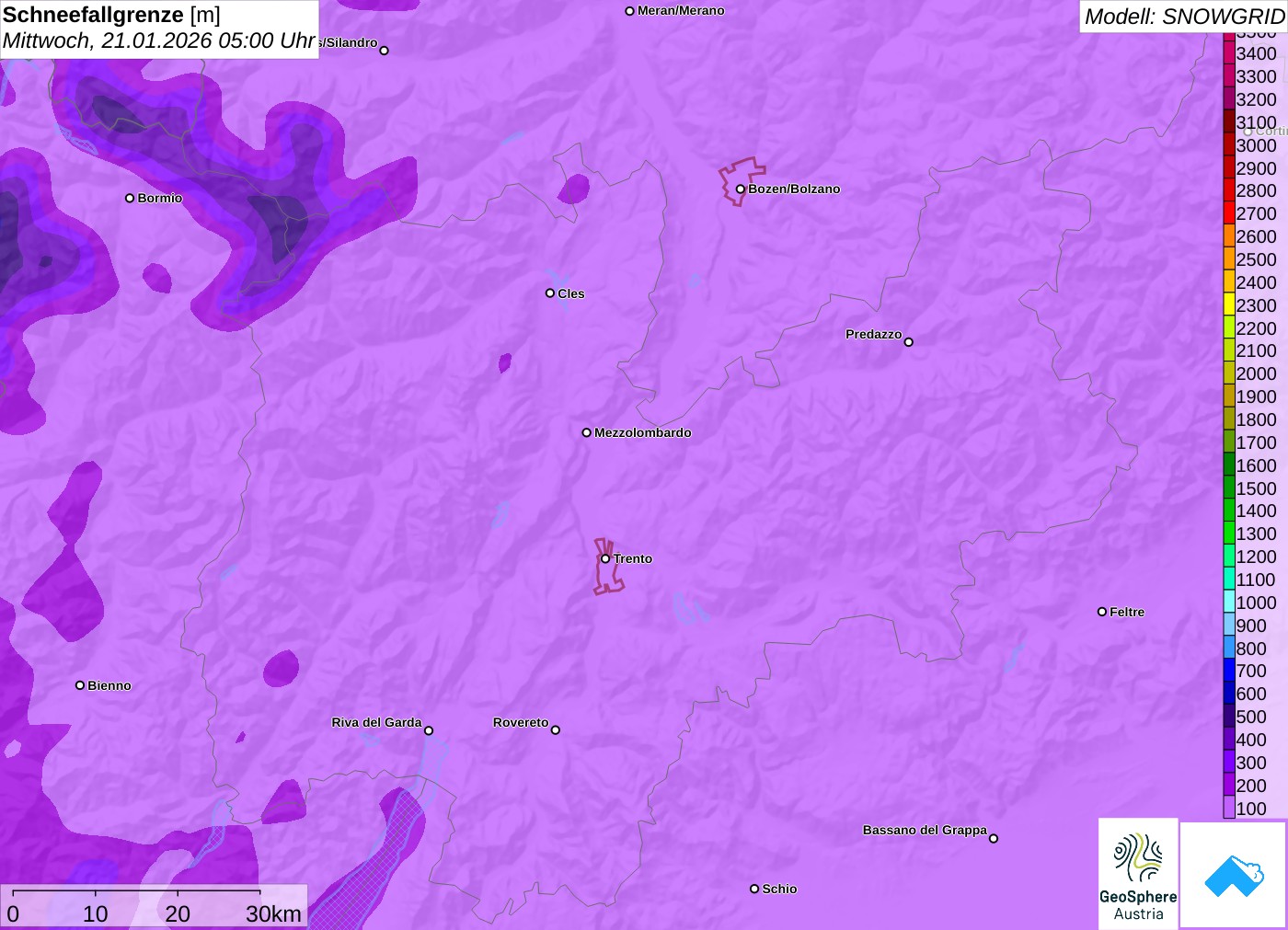Click the Rovereto location marker
The image size is (1288, 930).
tap(556, 730)
